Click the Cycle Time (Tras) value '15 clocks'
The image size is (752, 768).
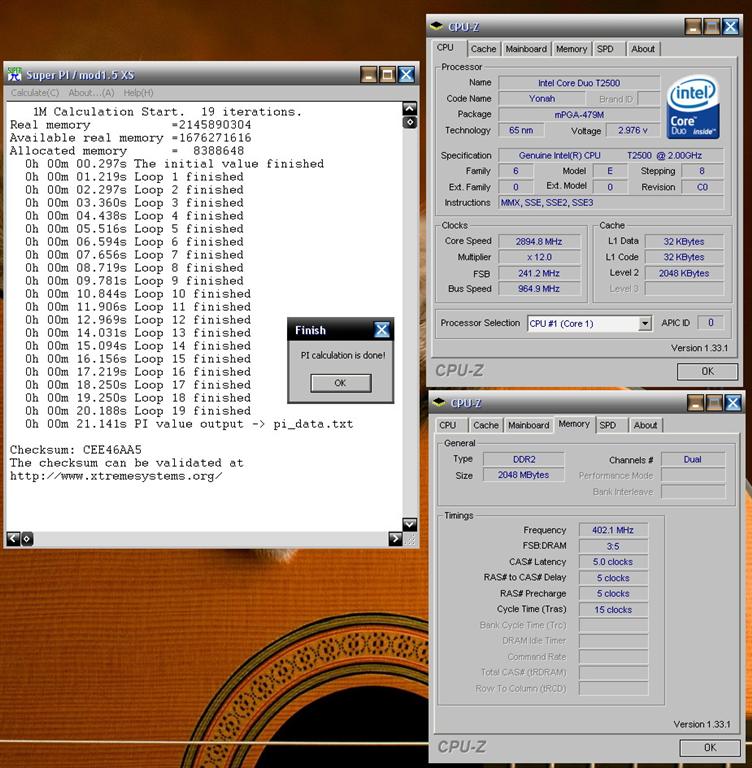pos(613,610)
